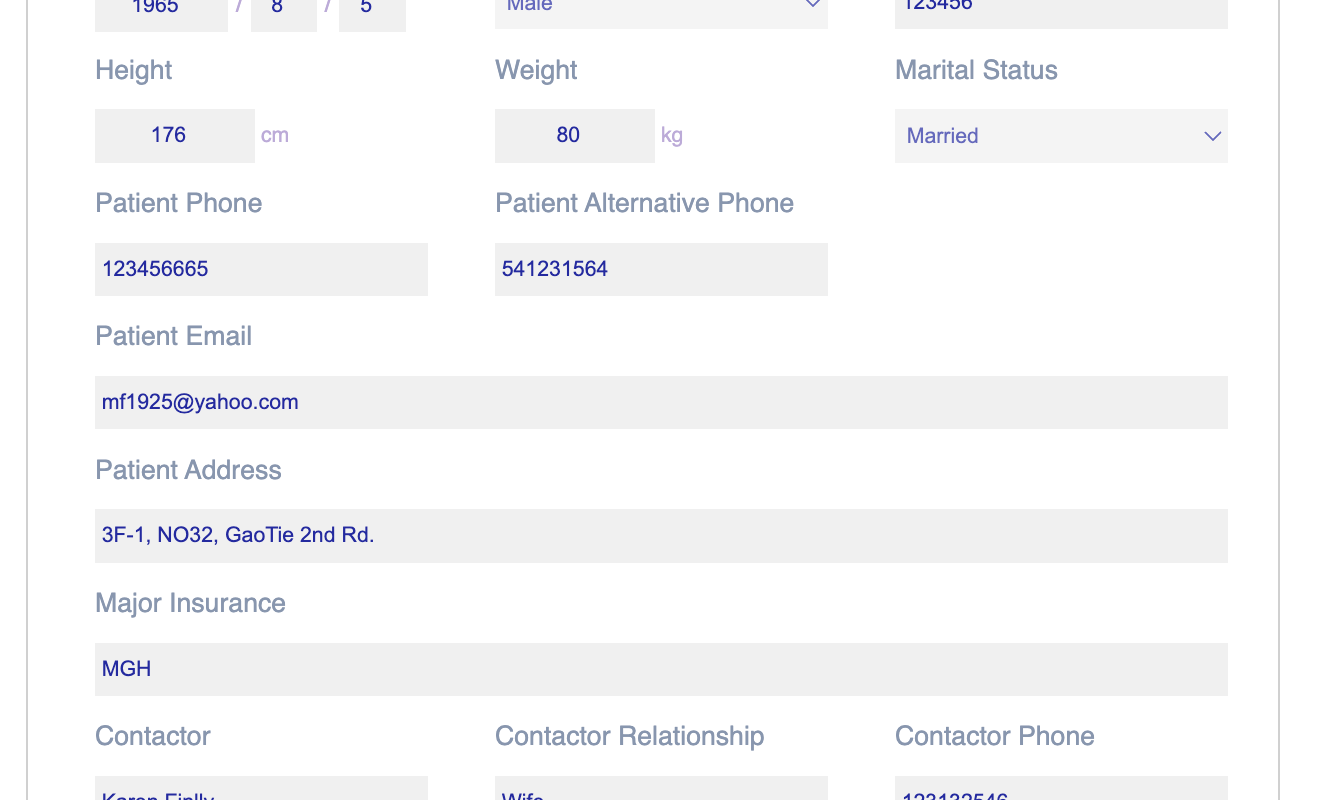
Task: Click the Patient Phone input field
Action: [x=261, y=269]
